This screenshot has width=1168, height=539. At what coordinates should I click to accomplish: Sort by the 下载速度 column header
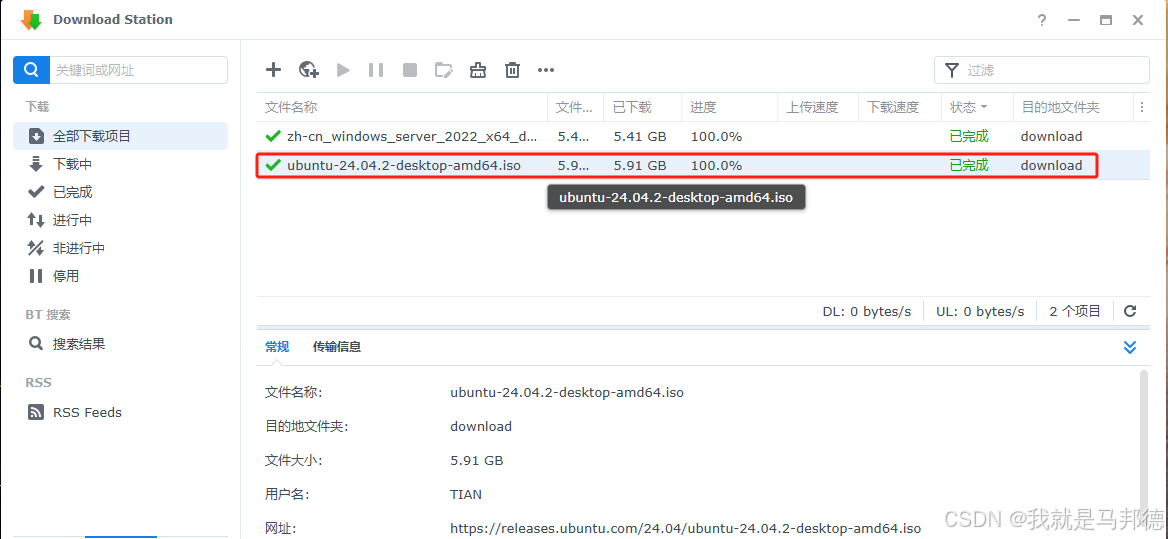pyautogui.click(x=900, y=107)
